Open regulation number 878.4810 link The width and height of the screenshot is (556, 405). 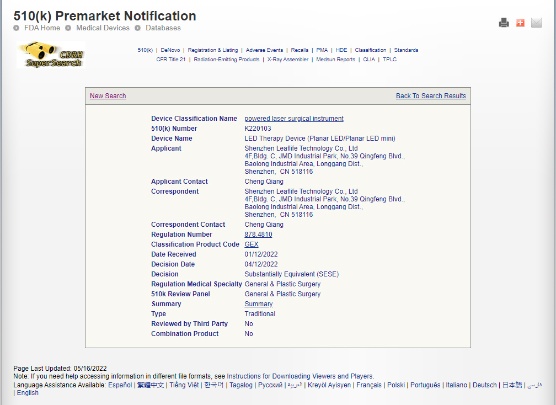[258, 234]
